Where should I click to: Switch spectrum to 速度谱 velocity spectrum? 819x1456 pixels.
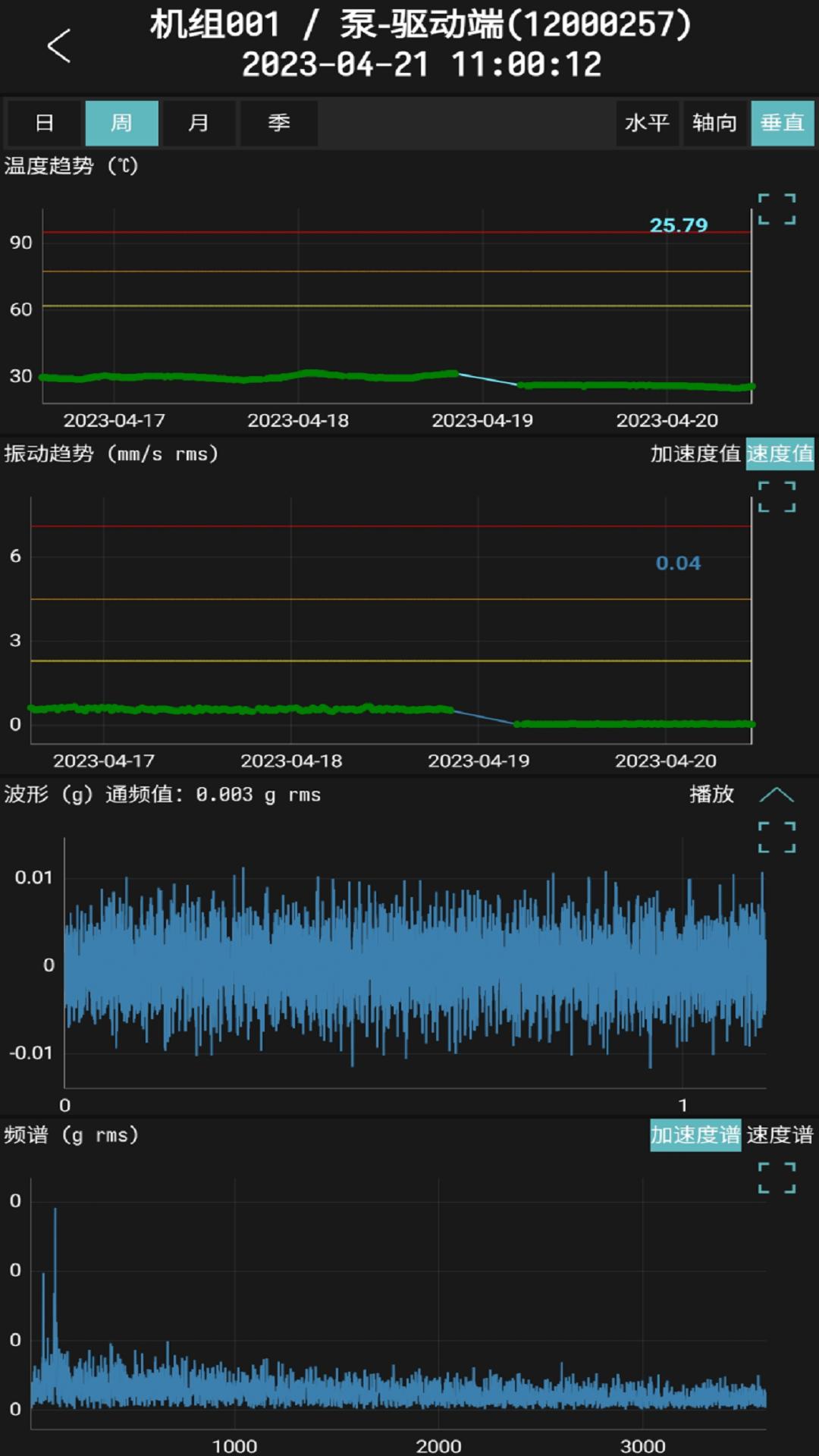(x=780, y=1135)
